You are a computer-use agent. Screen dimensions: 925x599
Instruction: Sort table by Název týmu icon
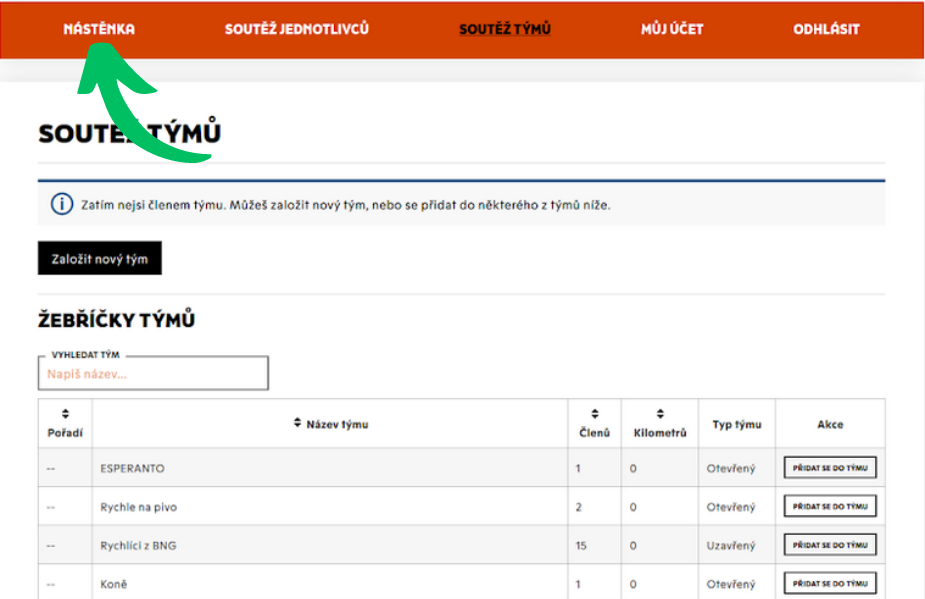297,424
